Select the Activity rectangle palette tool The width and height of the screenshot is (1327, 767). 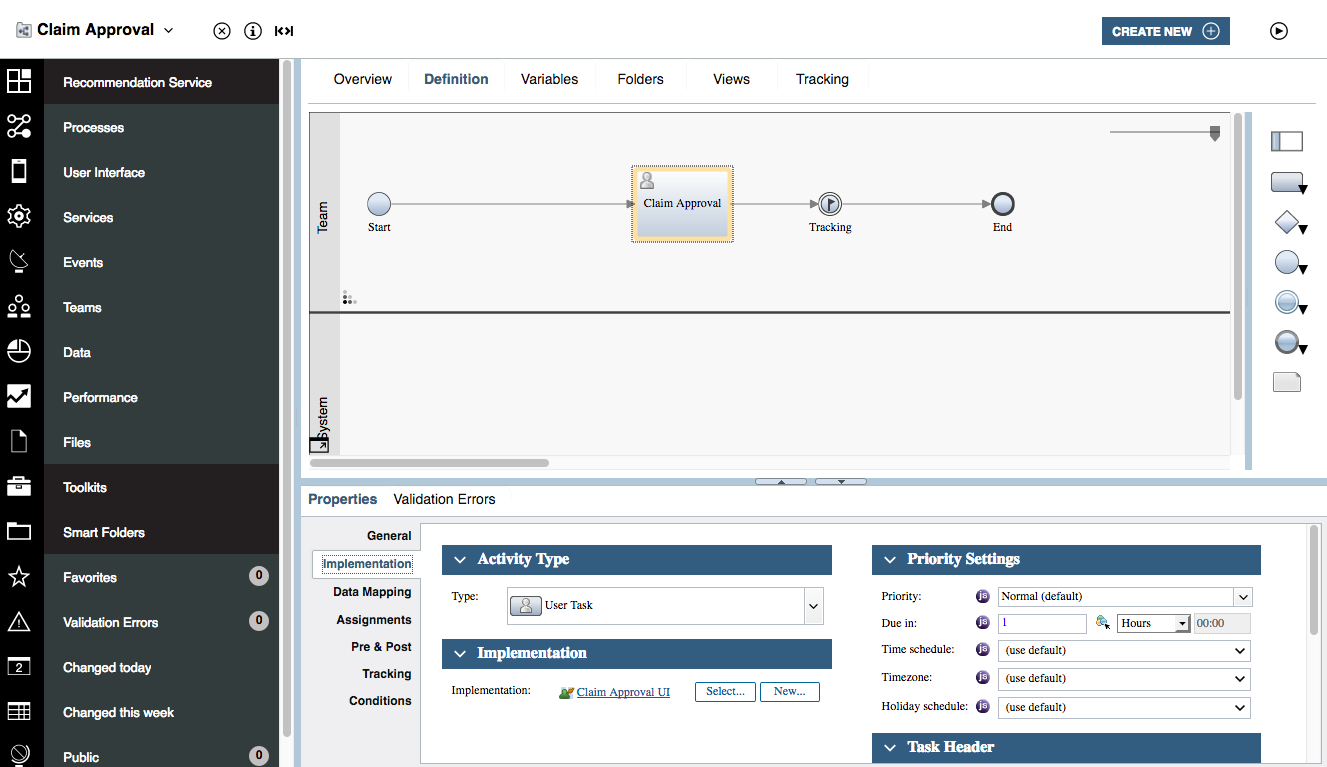pyautogui.click(x=1289, y=183)
